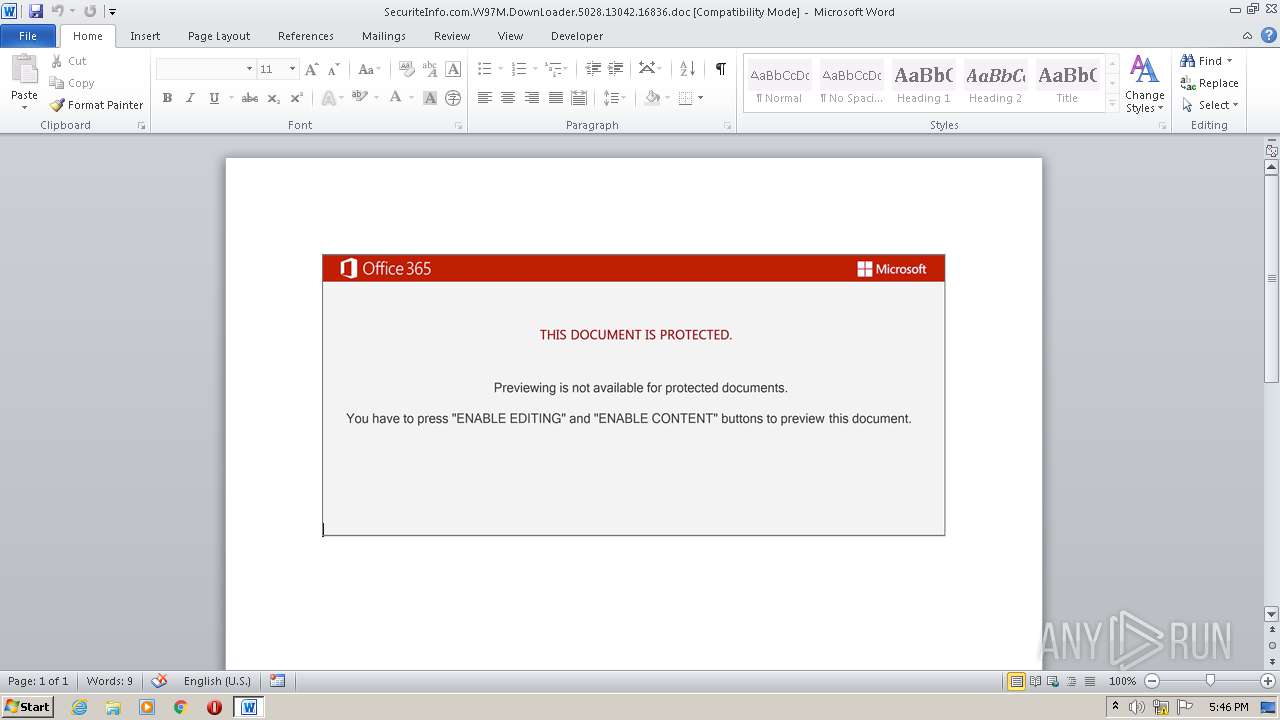The width and height of the screenshot is (1280, 720).
Task: Open the Word Help question icon
Action: click(x=1268, y=35)
